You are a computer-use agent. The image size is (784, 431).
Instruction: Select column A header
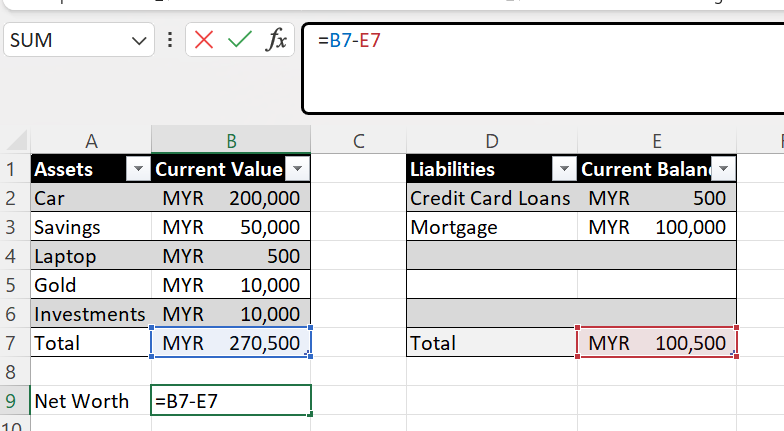(x=91, y=141)
